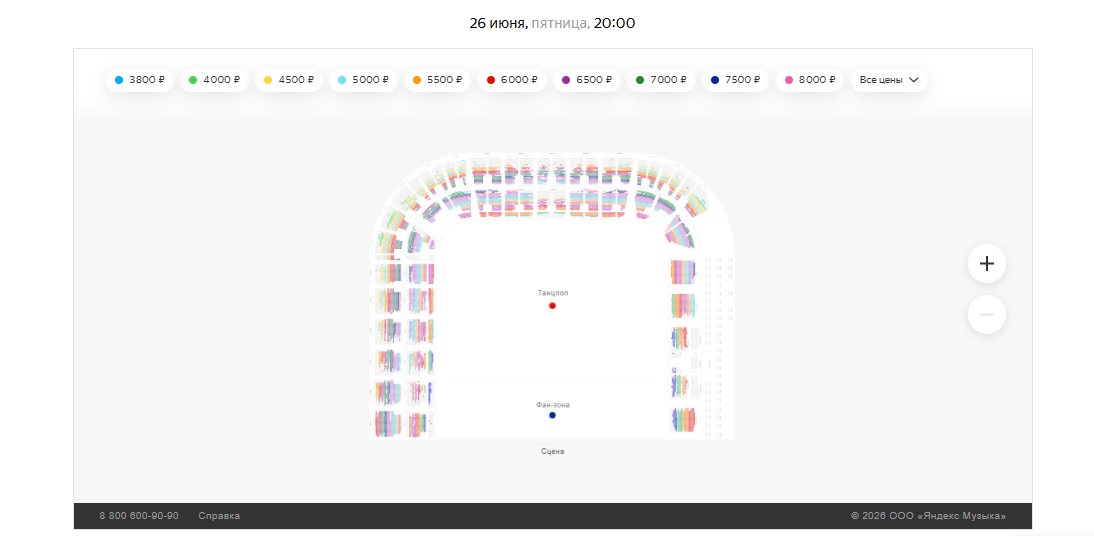The width and height of the screenshot is (1094, 536).
Task: Enable the 5500 ₽ price filter
Action: (437, 80)
